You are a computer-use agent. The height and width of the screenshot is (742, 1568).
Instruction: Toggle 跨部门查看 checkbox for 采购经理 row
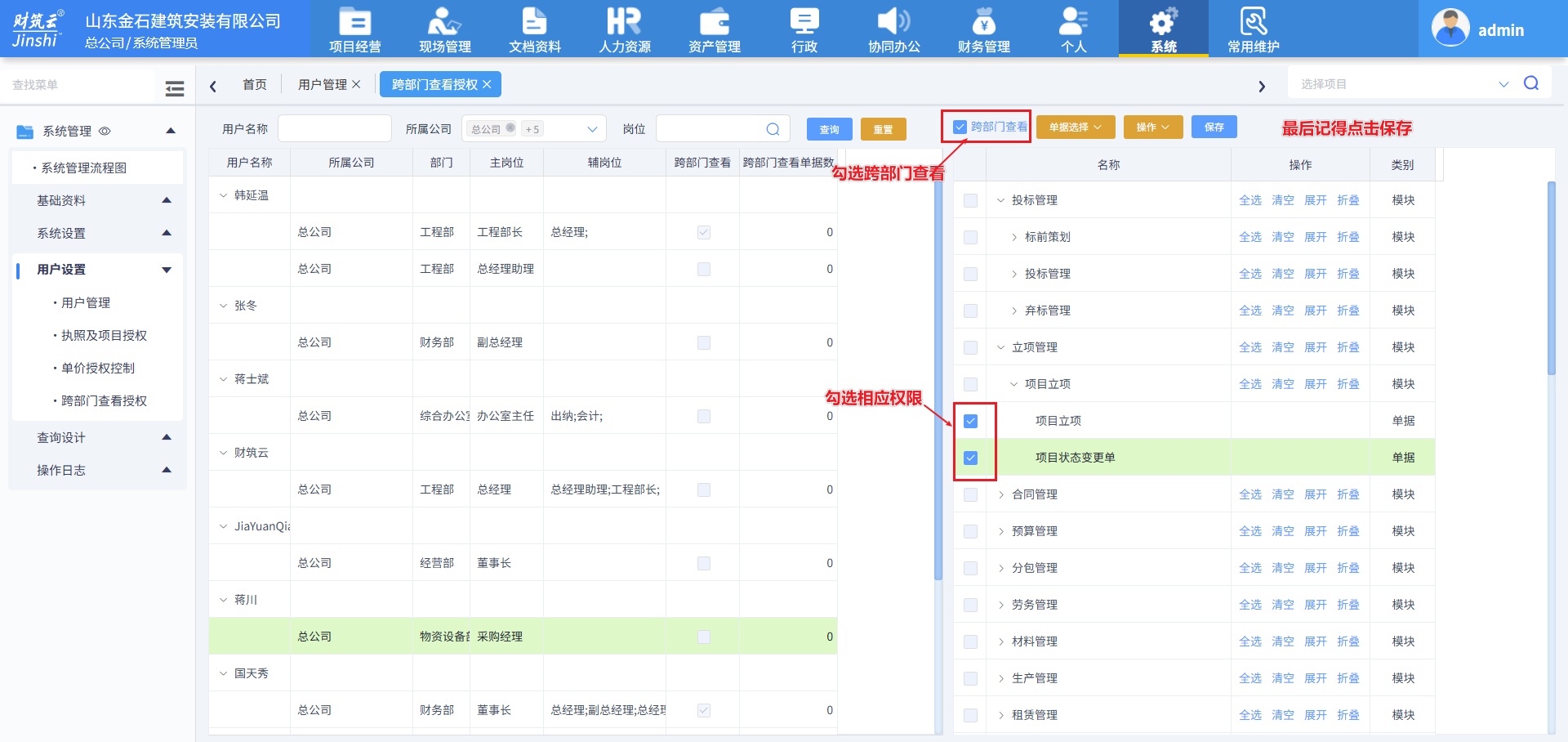click(x=704, y=637)
